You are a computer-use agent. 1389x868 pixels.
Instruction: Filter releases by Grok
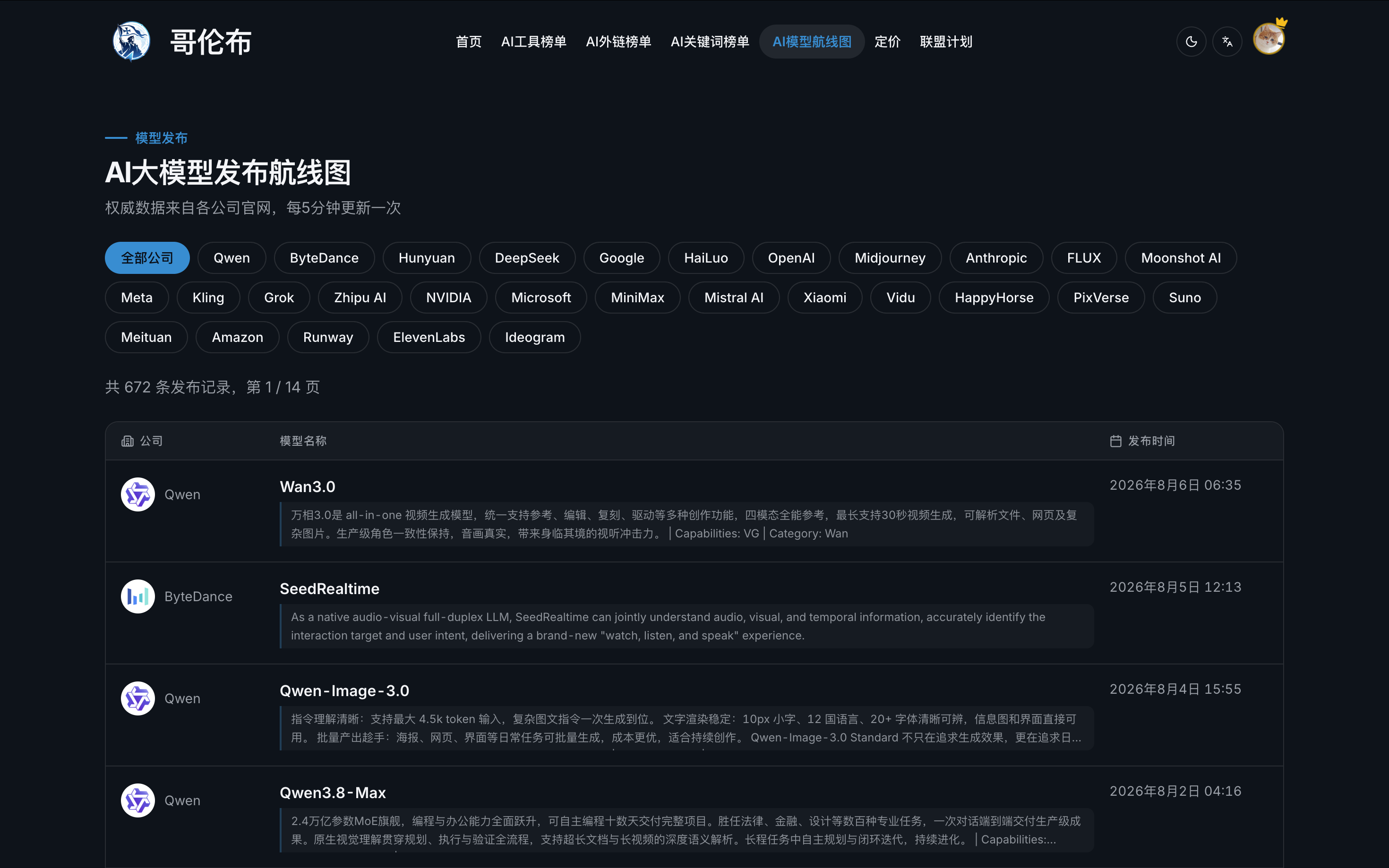pos(279,298)
